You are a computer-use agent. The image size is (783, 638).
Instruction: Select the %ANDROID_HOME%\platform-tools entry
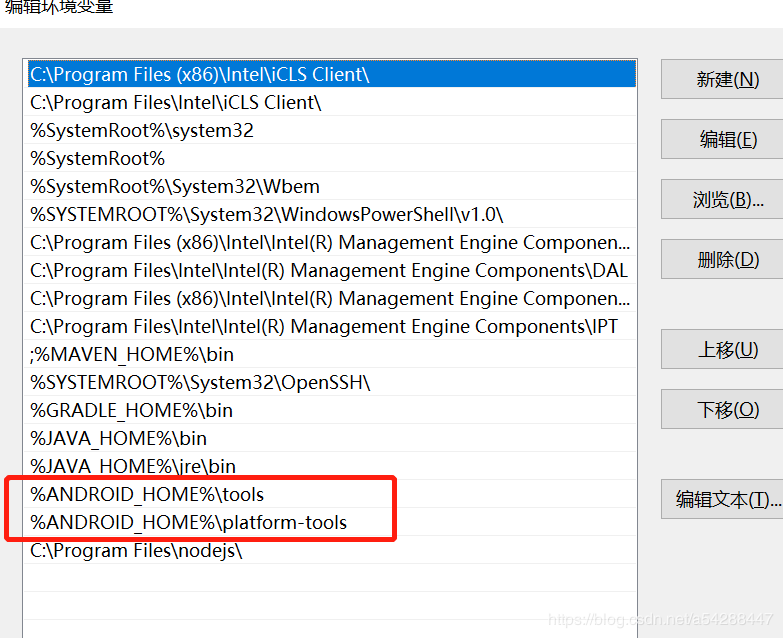pyautogui.click(x=330, y=522)
